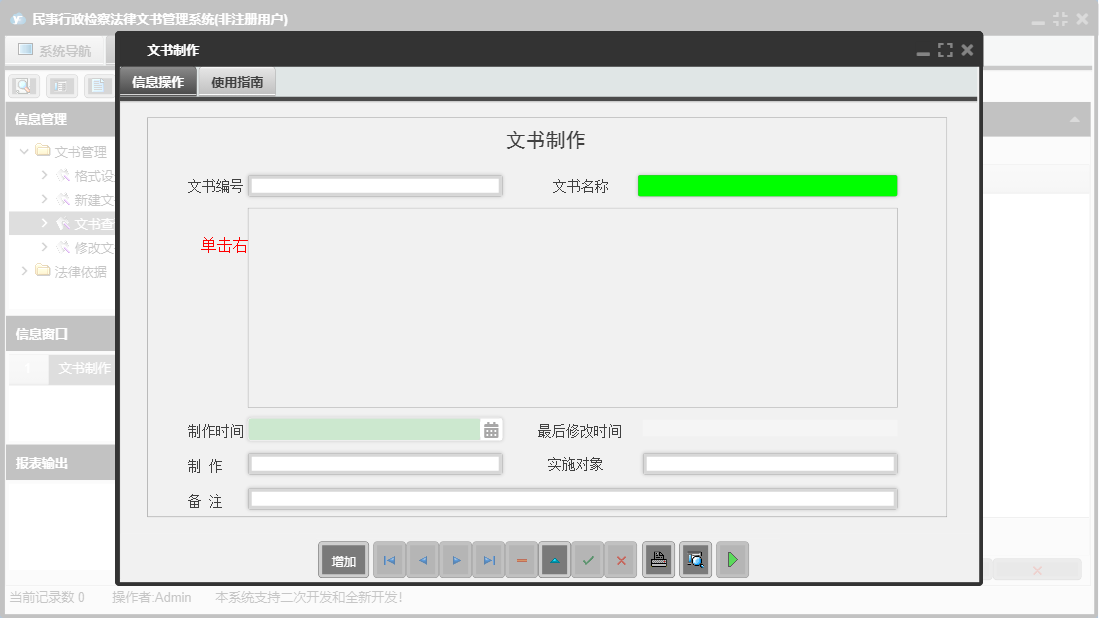Jump to last record with navigation icon
Viewport: 1099px width, 618px height.
(489, 559)
